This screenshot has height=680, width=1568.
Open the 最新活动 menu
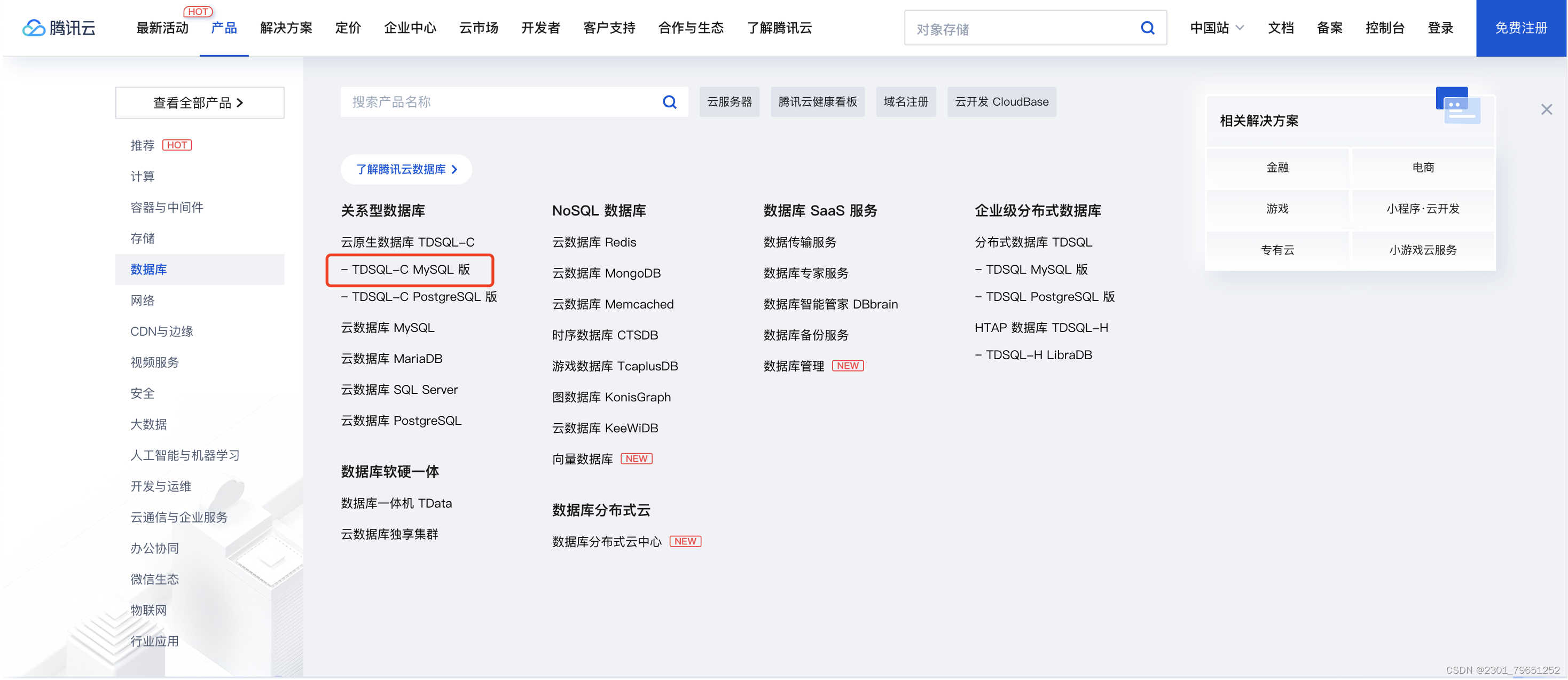pos(162,28)
